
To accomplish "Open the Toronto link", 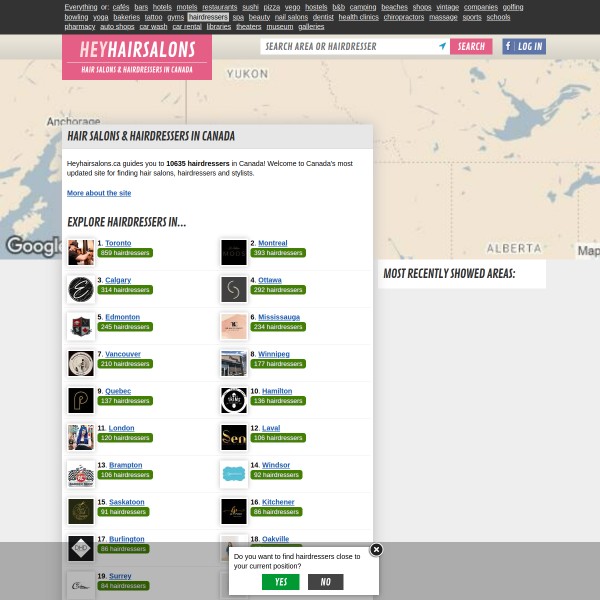I will pyautogui.click(x=118, y=243).
